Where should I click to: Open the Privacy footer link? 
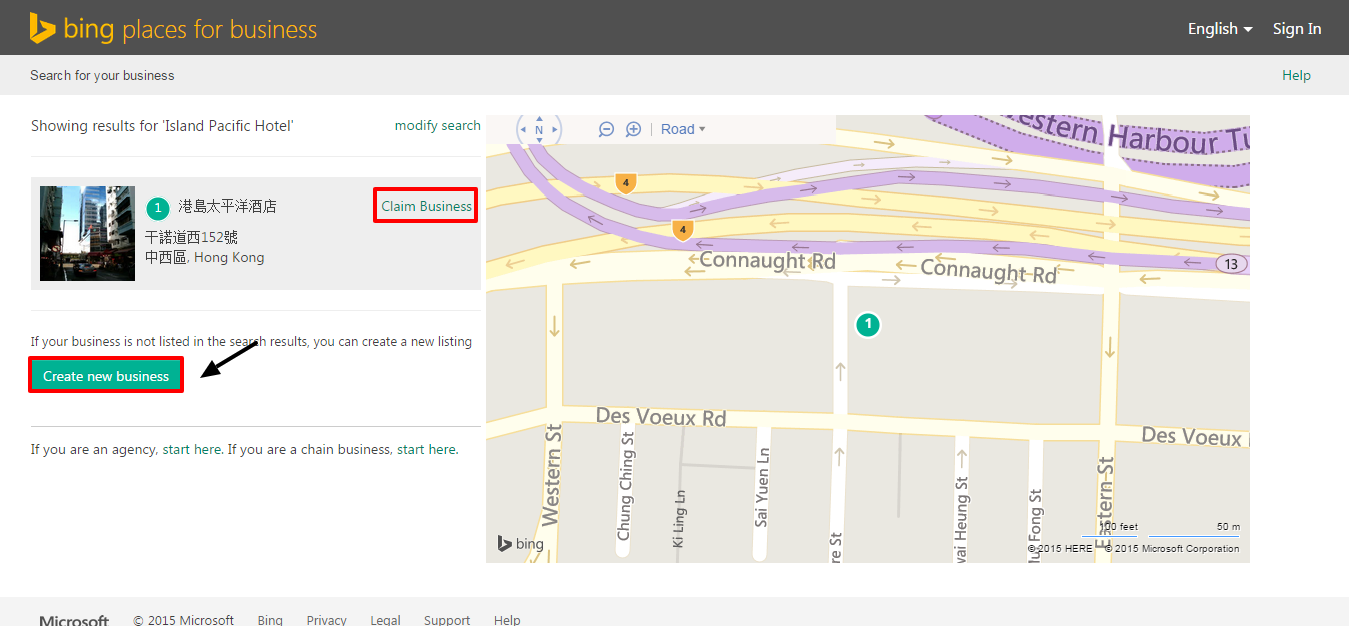pos(327,620)
